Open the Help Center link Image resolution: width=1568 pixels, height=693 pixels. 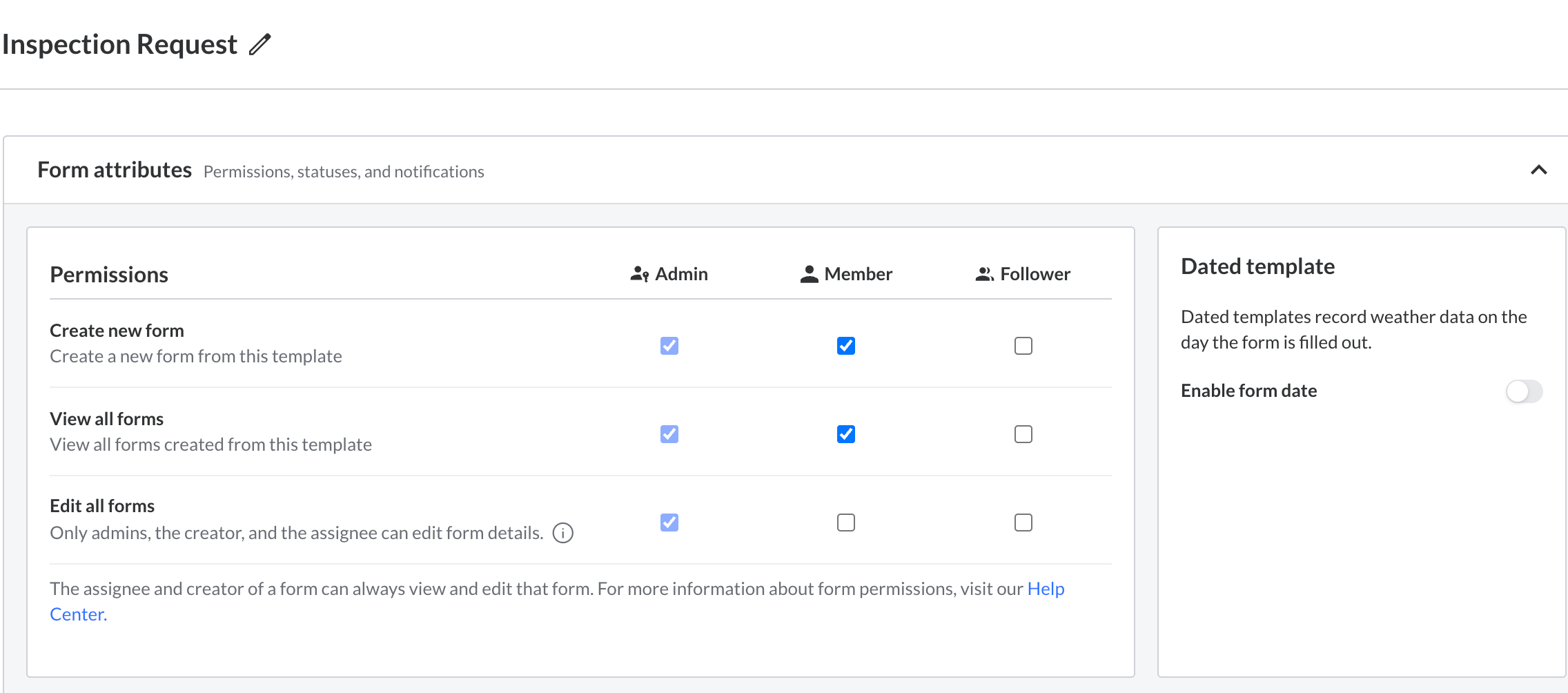(x=1046, y=589)
